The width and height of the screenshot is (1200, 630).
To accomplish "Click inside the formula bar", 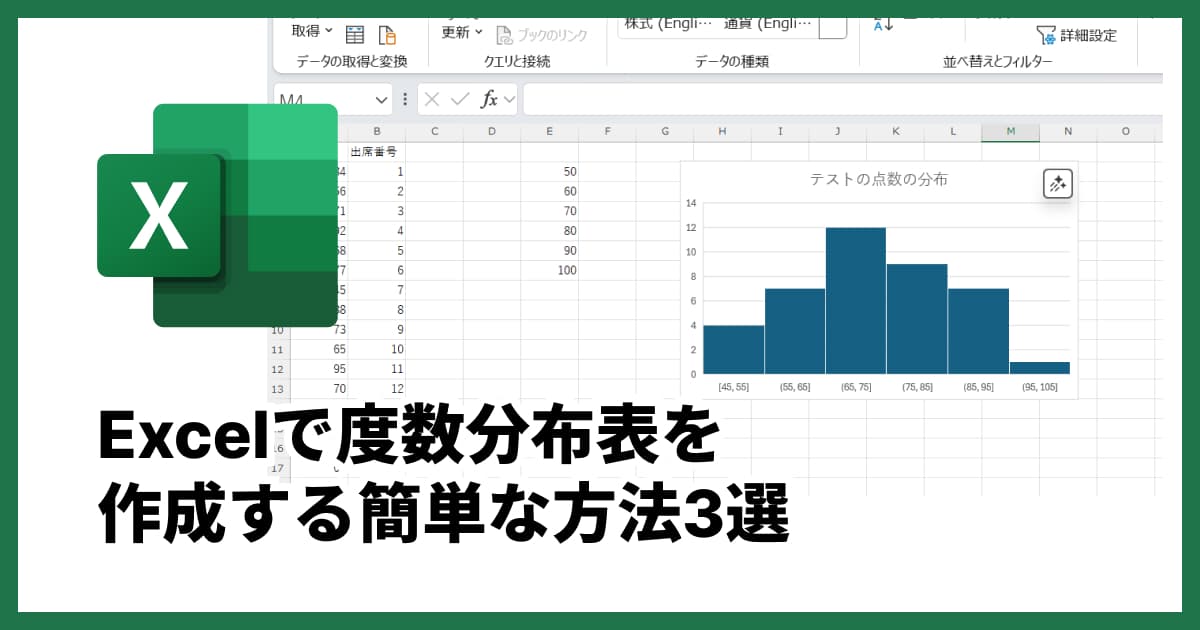I will 800,99.
